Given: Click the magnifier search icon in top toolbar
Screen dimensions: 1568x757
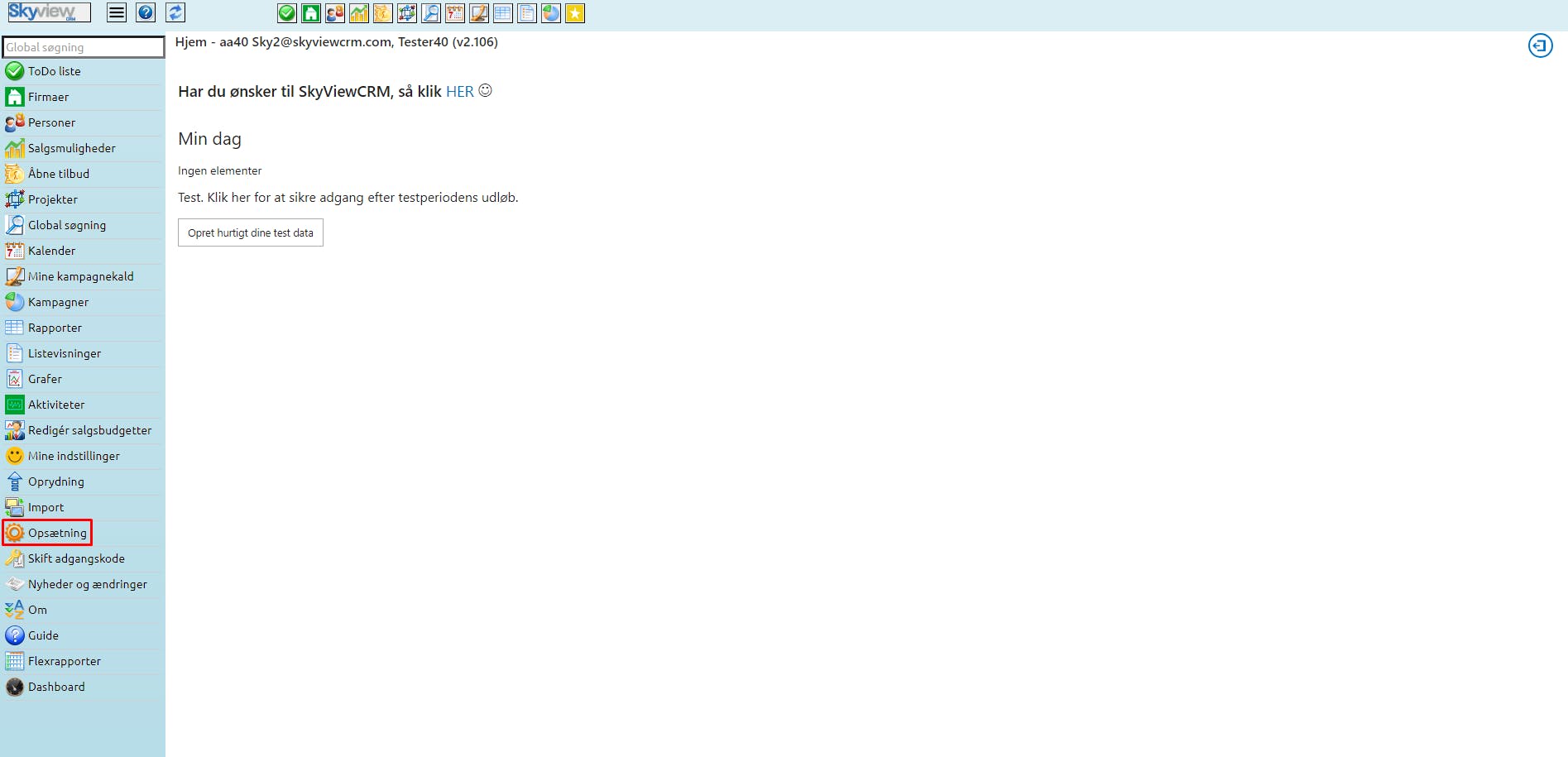Looking at the screenshot, I should point(431,12).
